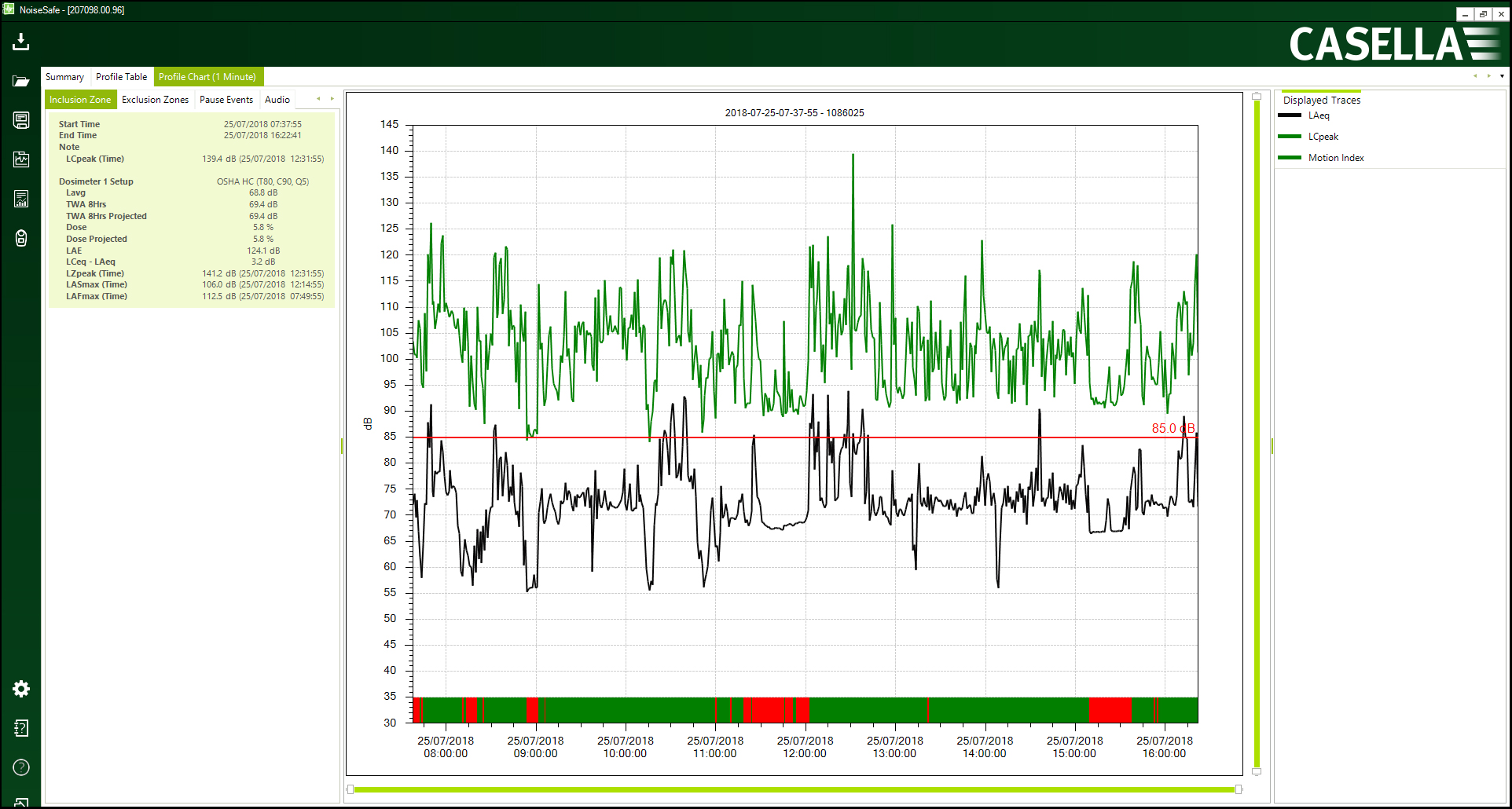The image size is (1512, 809).
Task: Click the LCpeak green trace swatch
Action: (x=1290, y=137)
